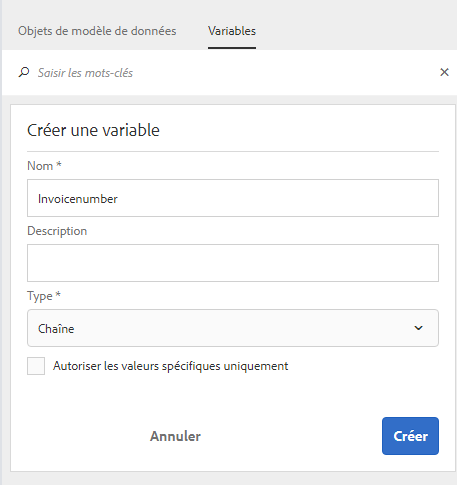The height and width of the screenshot is (485, 457).
Task: Enable Autoriser les valeurs spécifiques uniquement checkbox
Action: point(36,366)
